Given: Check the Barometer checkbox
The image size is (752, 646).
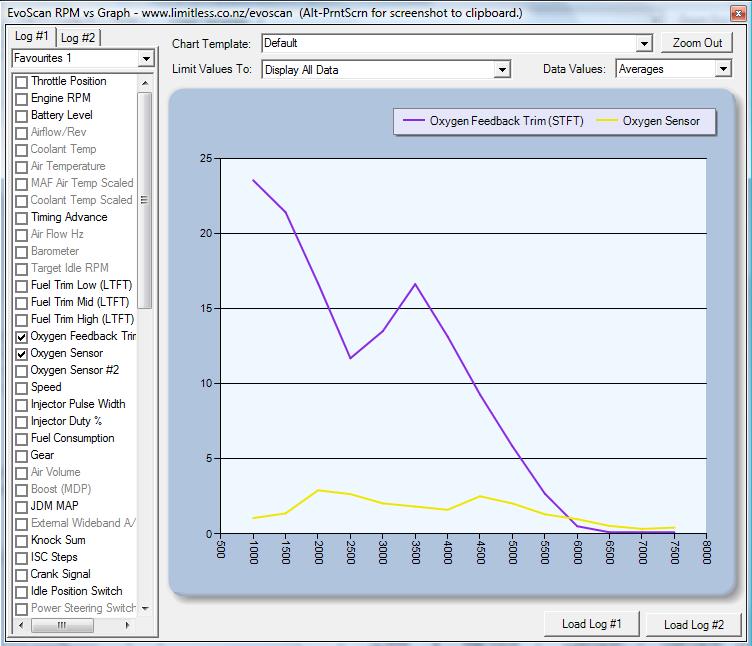Looking at the screenshot, I should (21, 252).
